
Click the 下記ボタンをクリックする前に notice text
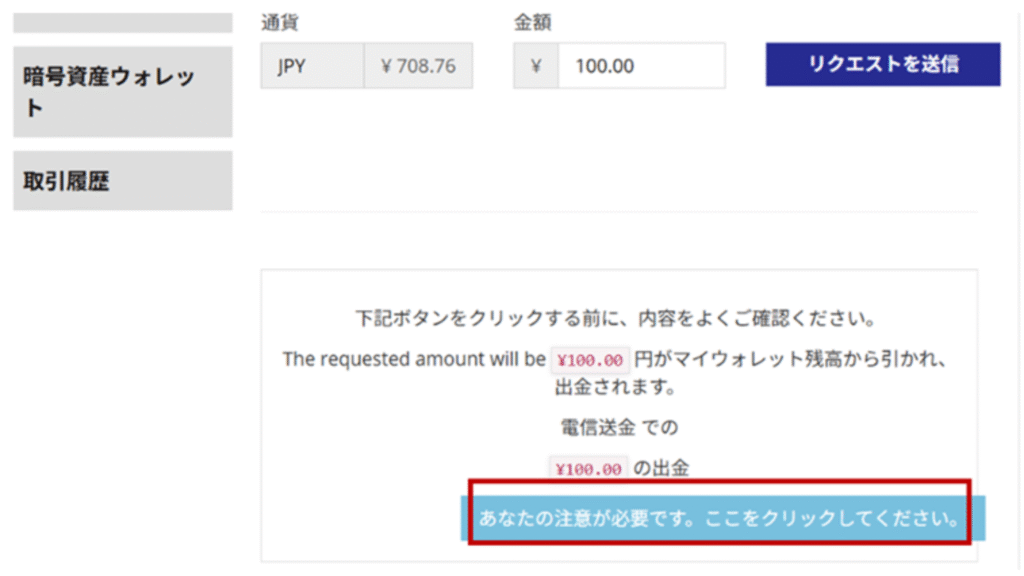coord(616,321)
